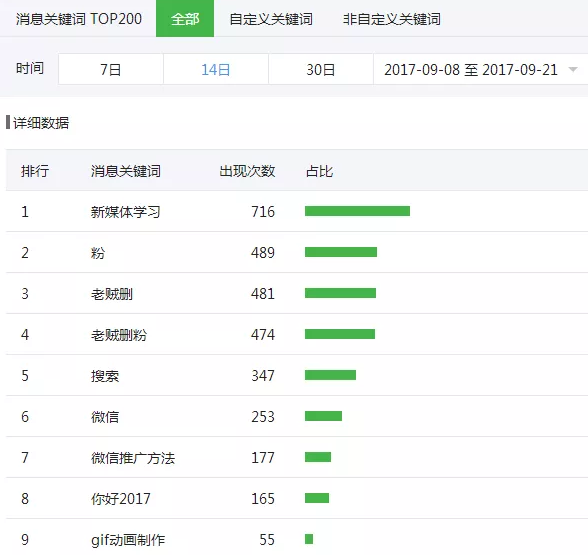Select keyword 粉 in row 2

(x=98, y=253)
